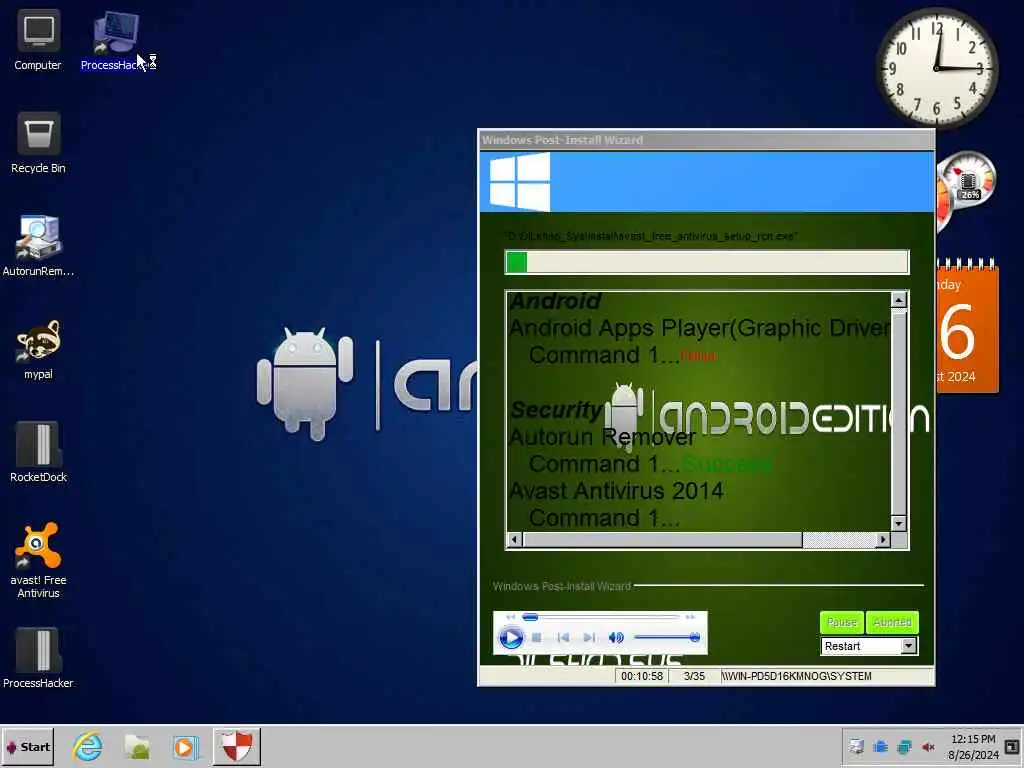Adjust the media player volume slider

(666, 637)
